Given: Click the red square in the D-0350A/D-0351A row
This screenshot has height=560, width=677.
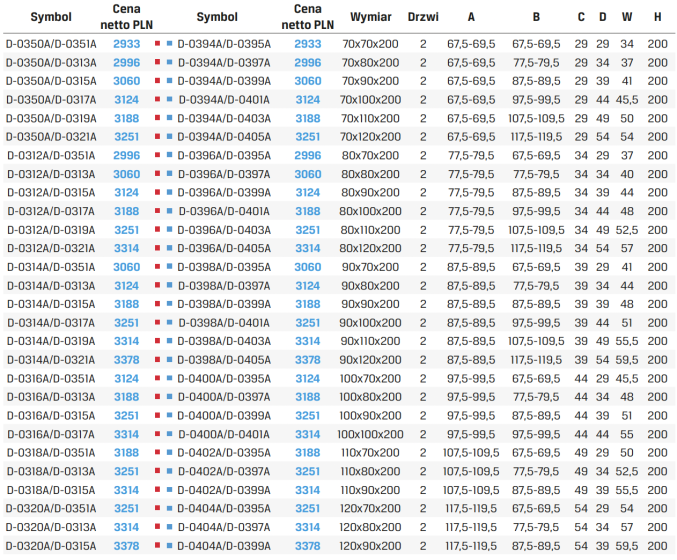Looking at the screenshot, I should 158,44.
